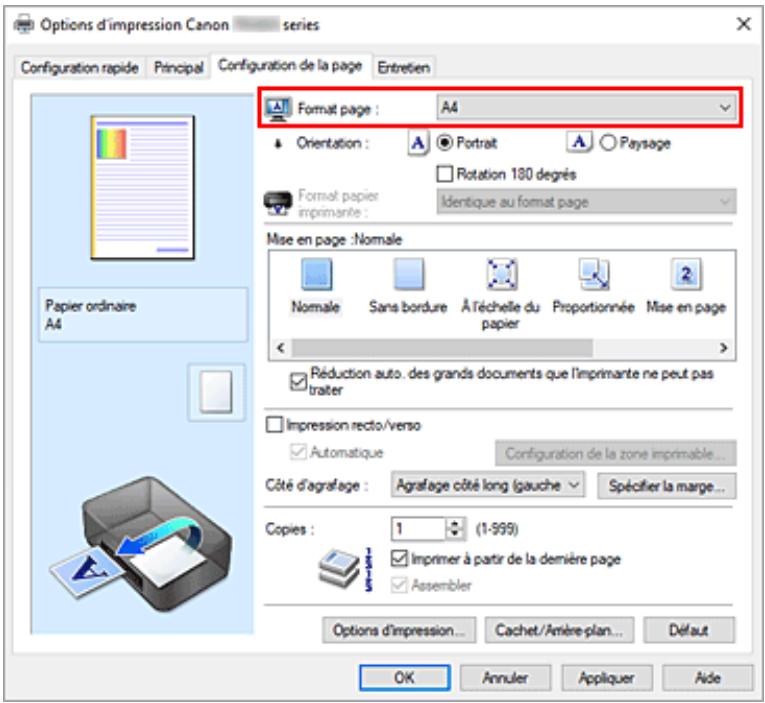Switch to the Configuration rapide tab
Image resolution: width=765 pixels, height=703 pixels.
[80, 67]
